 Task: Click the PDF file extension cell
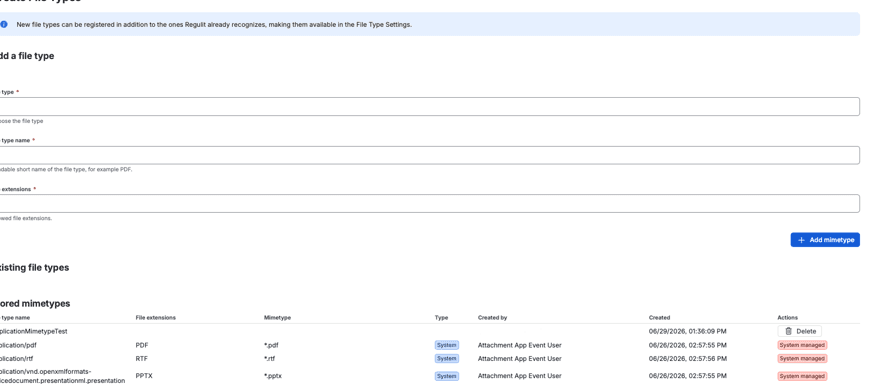click(142, 345)
